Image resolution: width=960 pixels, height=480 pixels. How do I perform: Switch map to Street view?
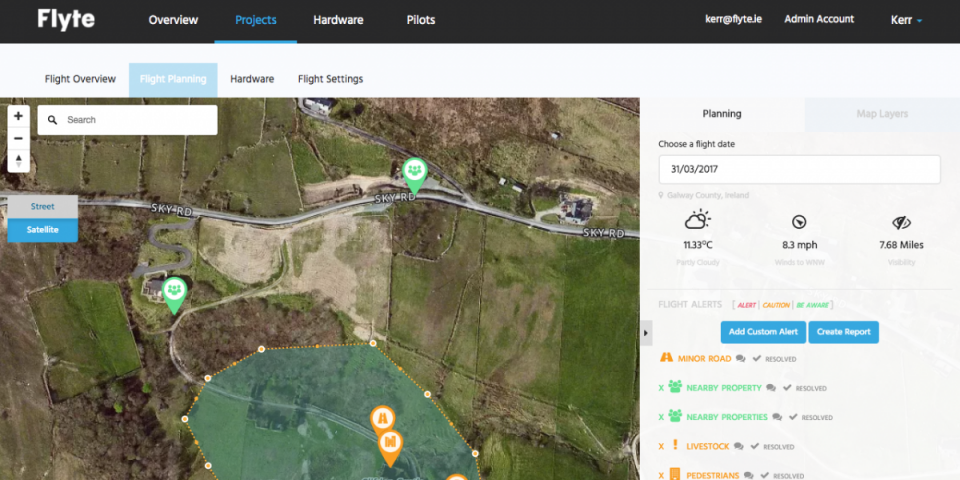tap(42, 206)
